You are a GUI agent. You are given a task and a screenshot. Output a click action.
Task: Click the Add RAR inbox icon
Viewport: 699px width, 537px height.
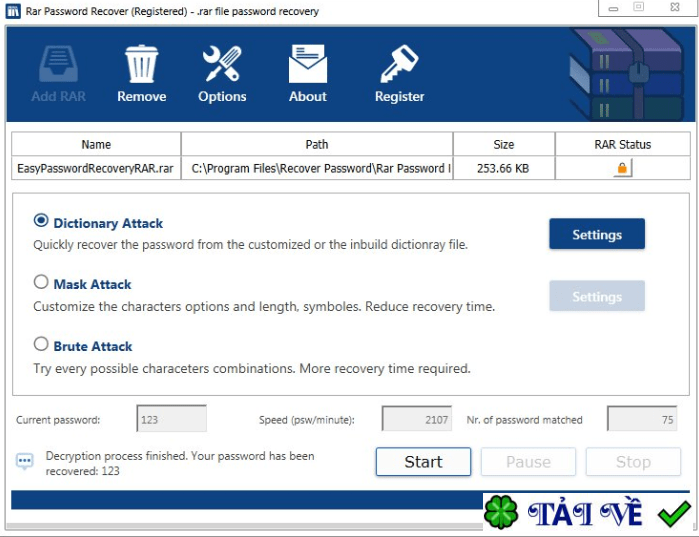pyautogui.click(x=58, y=64)
